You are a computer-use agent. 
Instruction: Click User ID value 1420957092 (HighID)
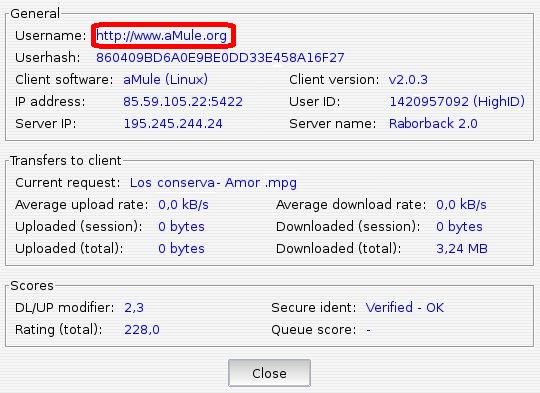457,102
